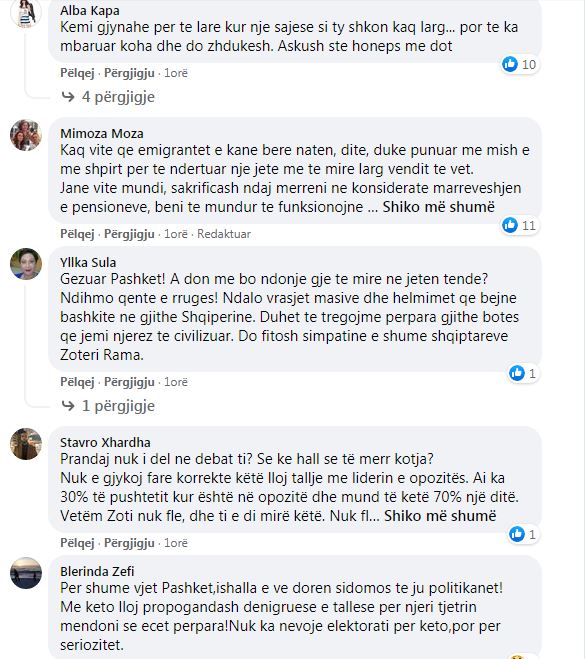
Task: Click Pëlqej under Alba Kapa's comment
Action: tap(77, 73)
